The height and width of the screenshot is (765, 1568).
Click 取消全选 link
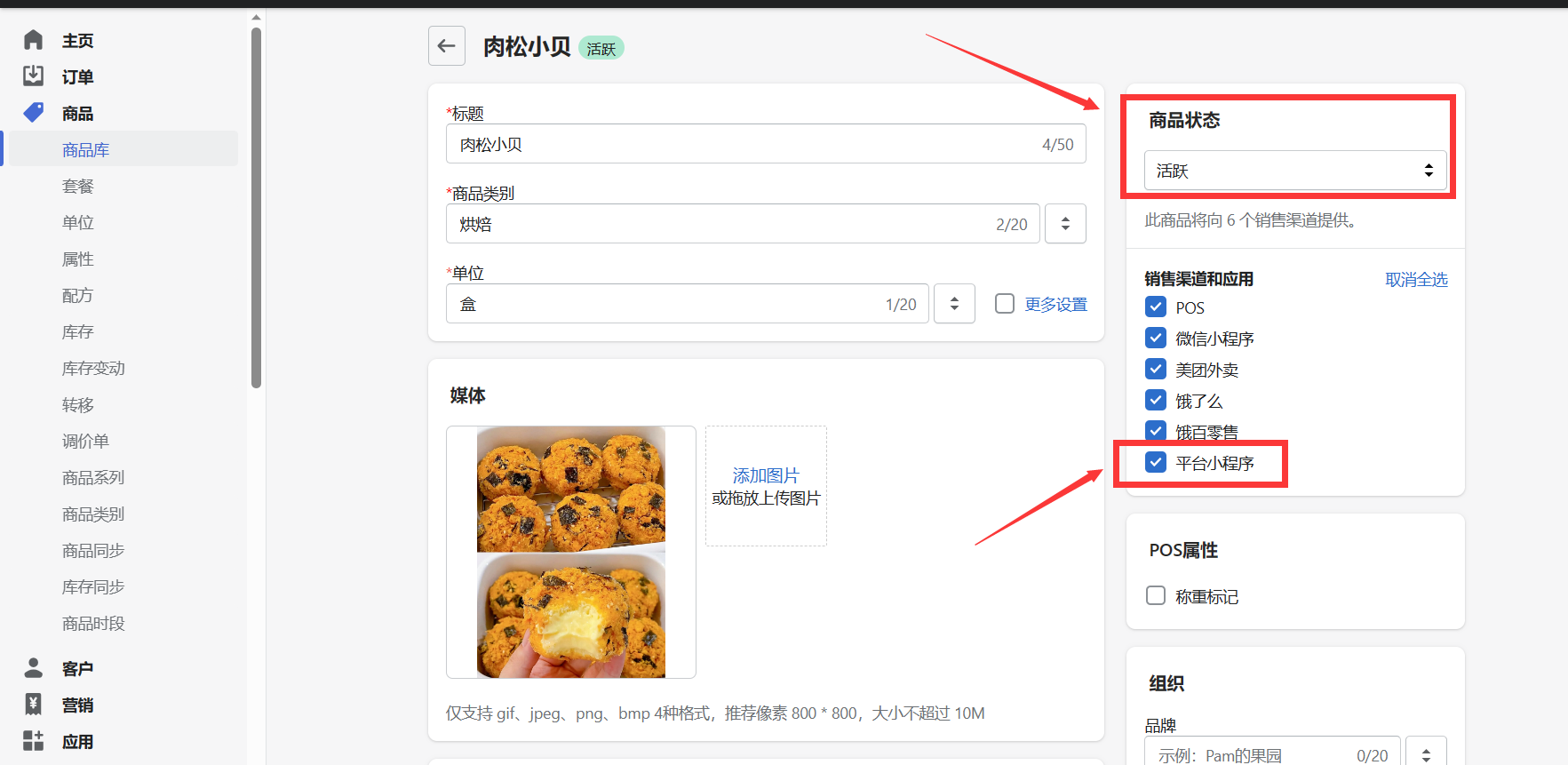tap(1416, 280)
